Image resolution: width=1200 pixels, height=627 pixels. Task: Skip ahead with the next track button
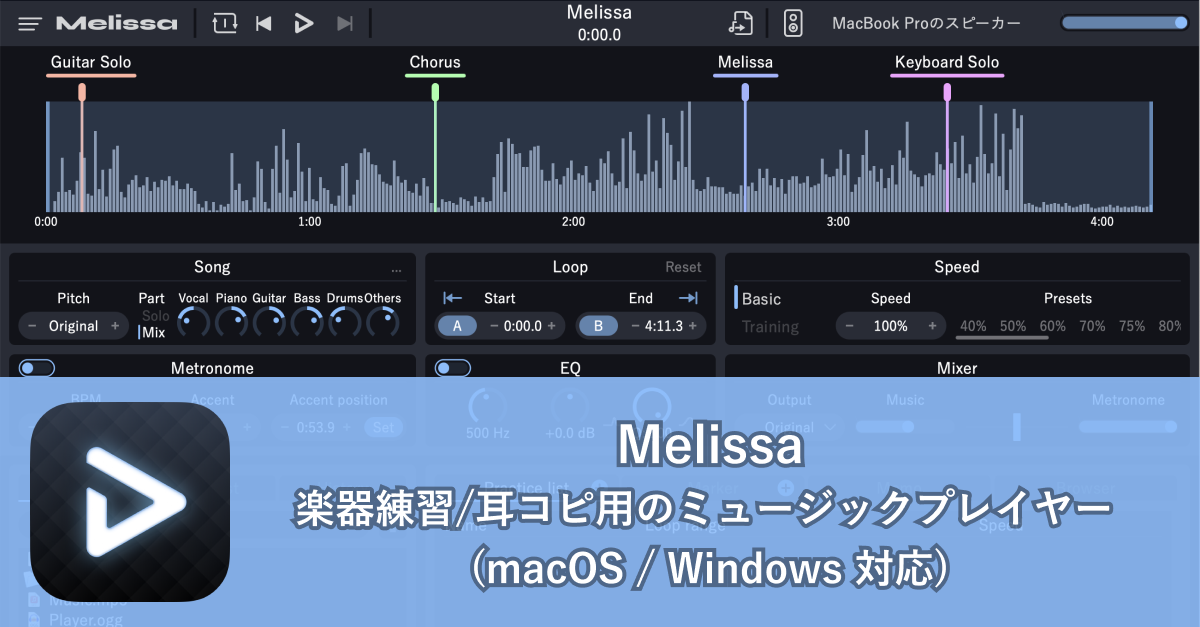click(345, 23)
